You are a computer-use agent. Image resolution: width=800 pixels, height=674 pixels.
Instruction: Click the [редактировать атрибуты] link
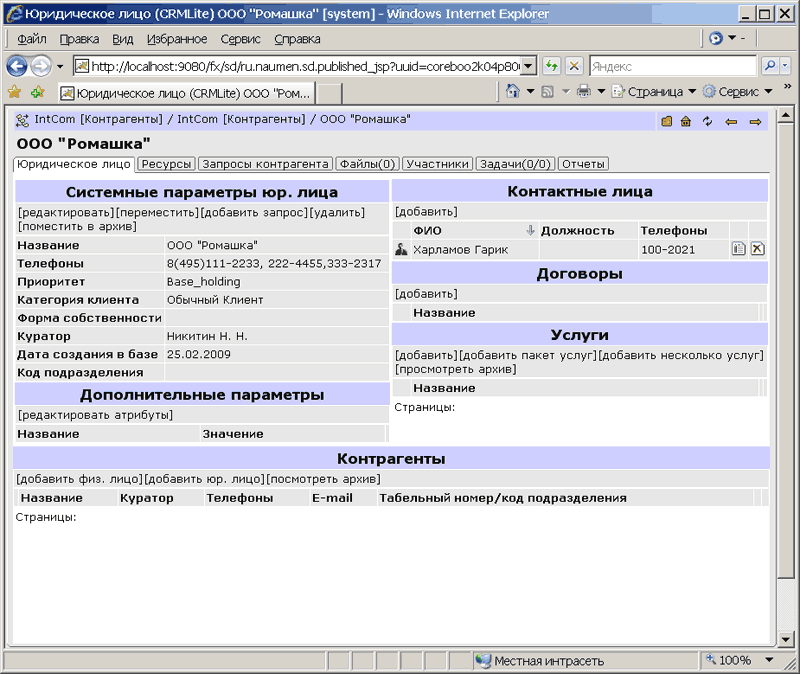[95, 415]
